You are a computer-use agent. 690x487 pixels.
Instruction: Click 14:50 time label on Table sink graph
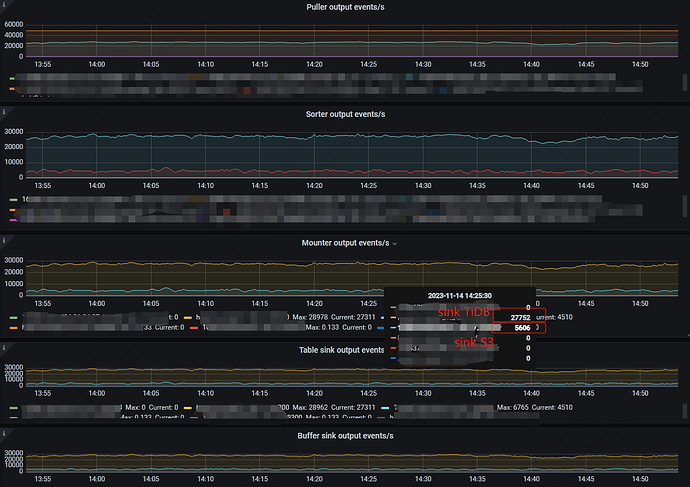pyautogui.click(x=640, y=393)
